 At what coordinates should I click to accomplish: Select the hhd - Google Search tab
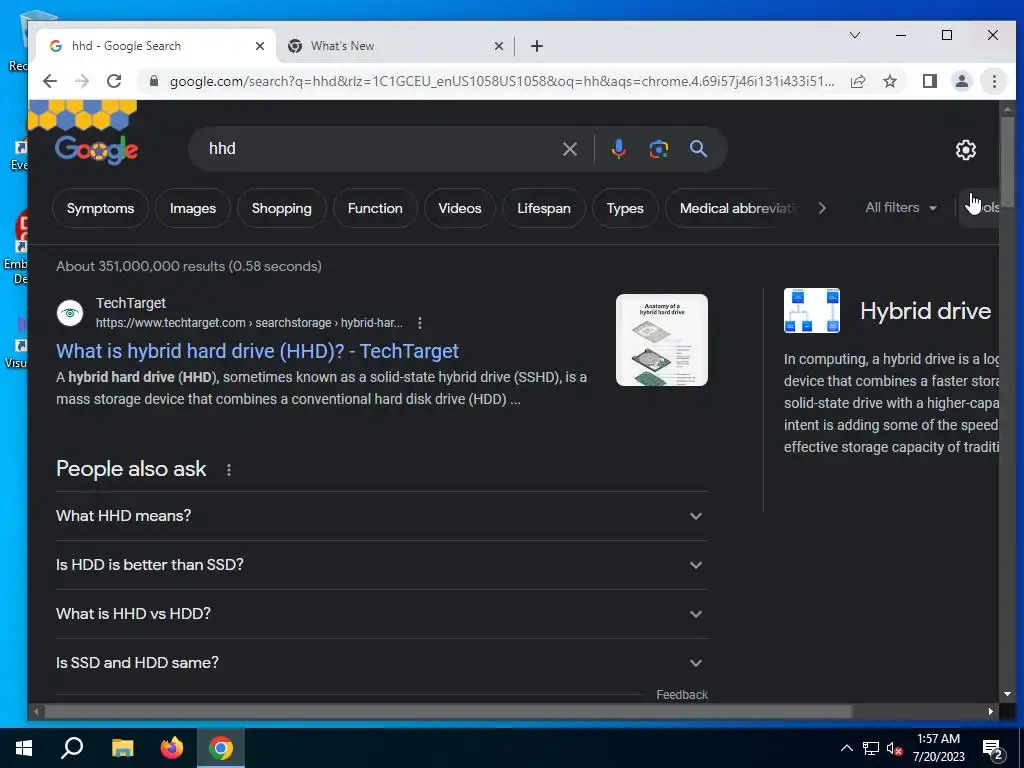coord(157,46)
